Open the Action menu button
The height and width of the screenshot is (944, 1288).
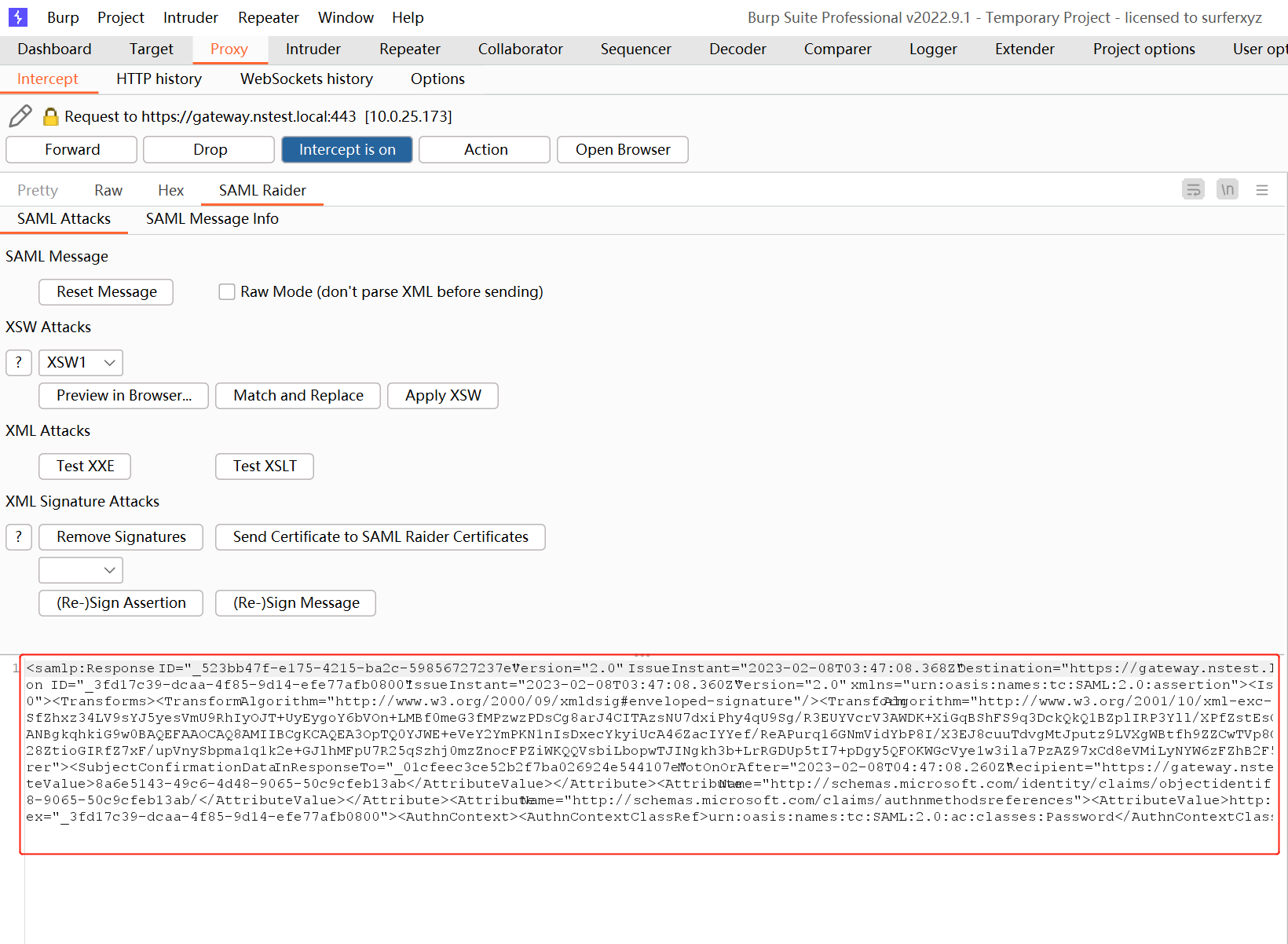[x=485, y=150]
